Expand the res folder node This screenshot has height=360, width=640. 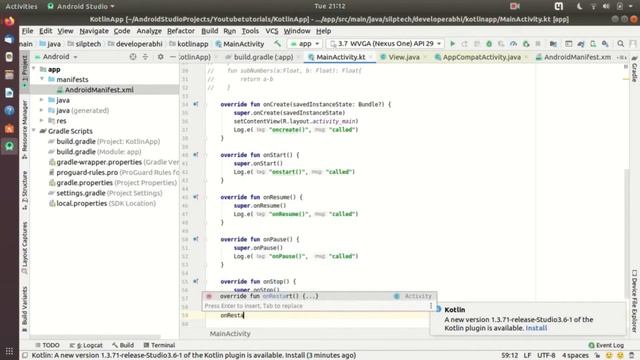coord(42,120)
